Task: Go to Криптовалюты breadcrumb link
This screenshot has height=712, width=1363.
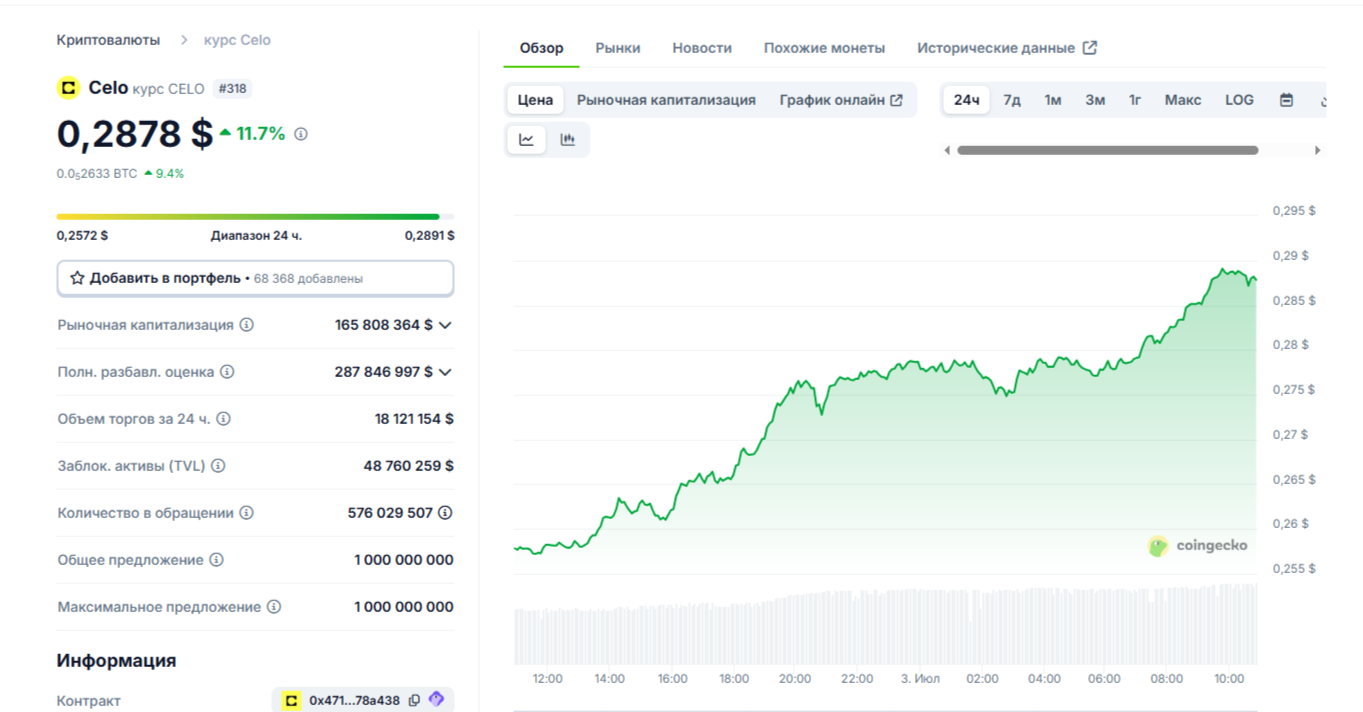Action: click(x=108, y=40)
